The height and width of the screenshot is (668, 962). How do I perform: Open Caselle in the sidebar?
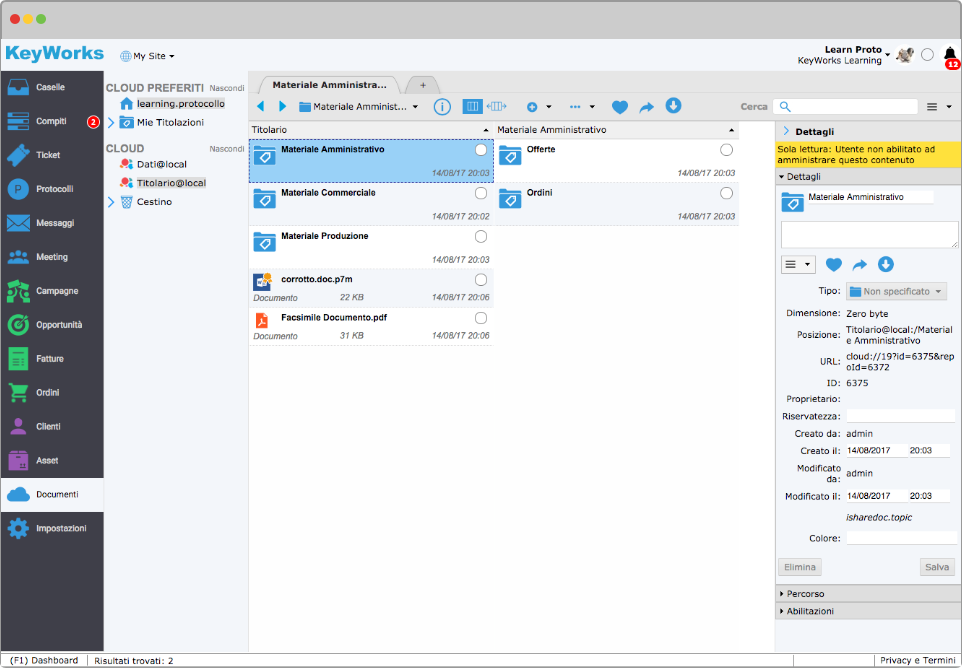52,88
